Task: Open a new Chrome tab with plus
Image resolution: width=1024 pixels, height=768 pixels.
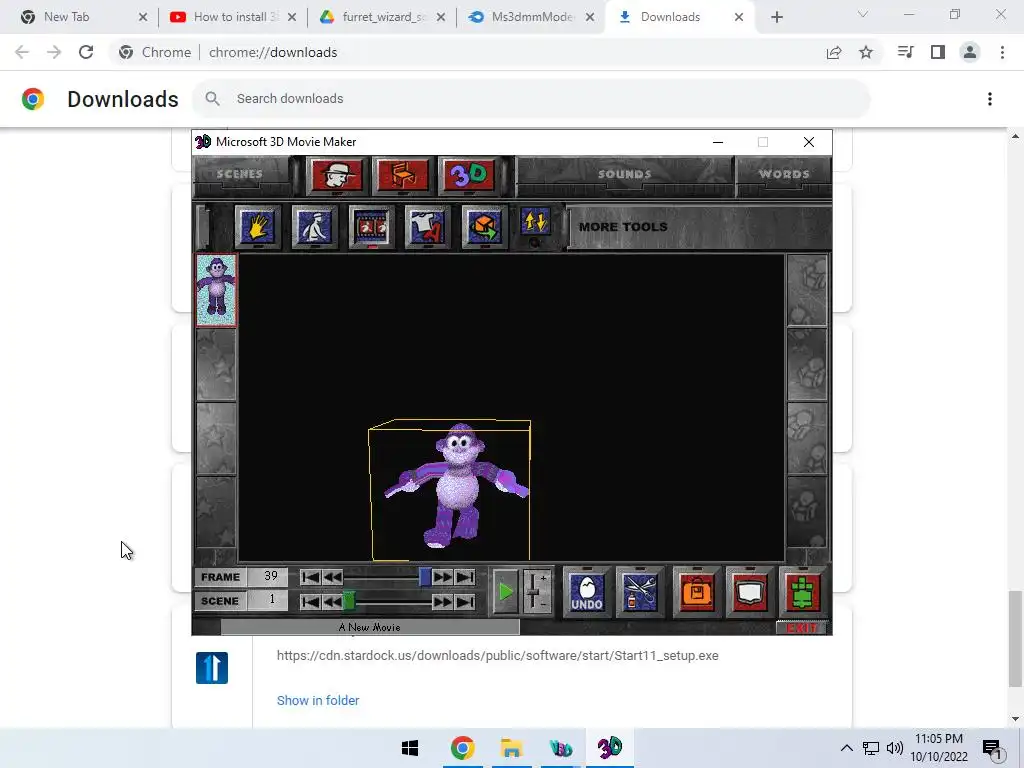Action: pos(776,17)
